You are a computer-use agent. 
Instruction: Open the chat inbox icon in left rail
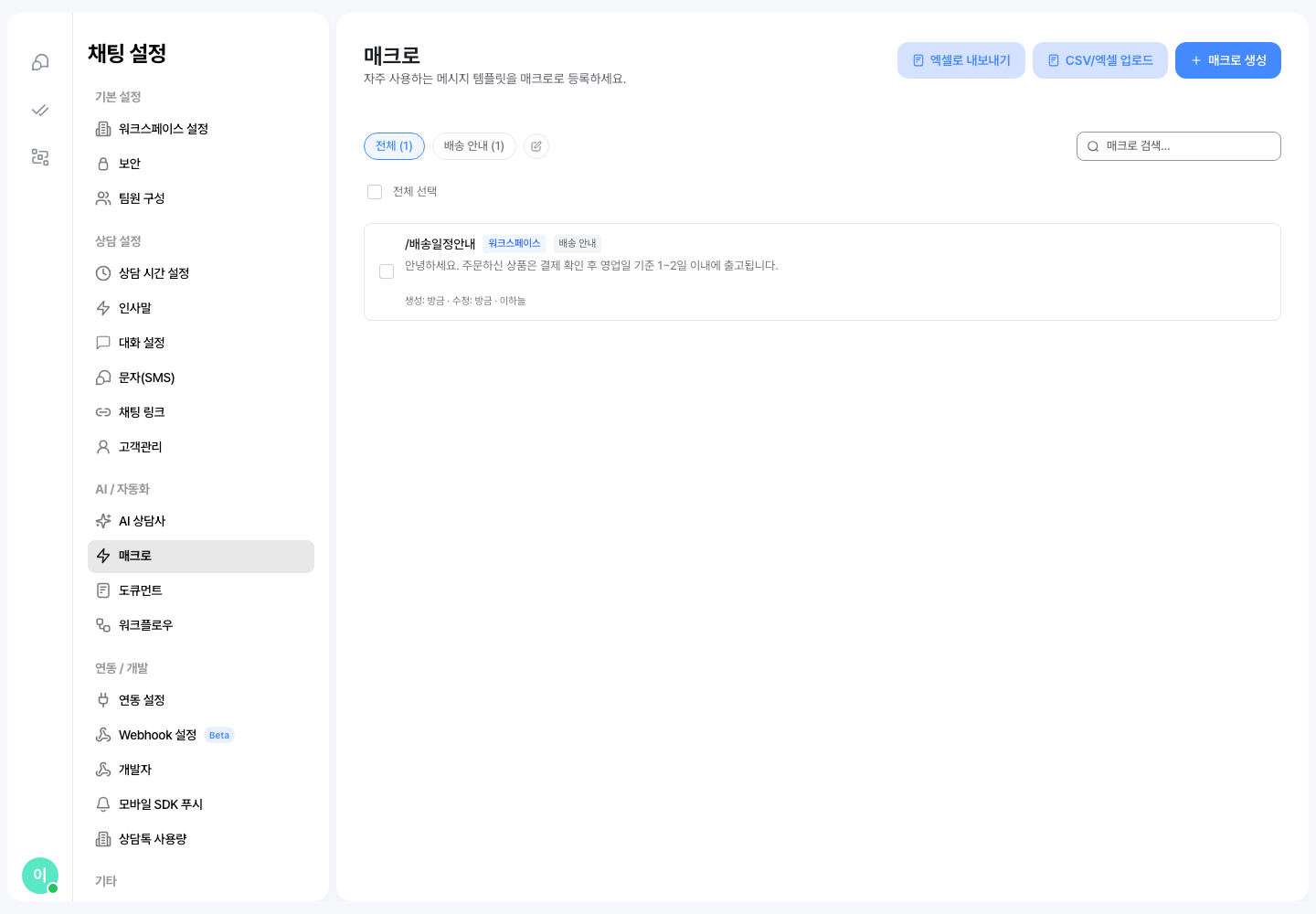(x=40, y=62)
